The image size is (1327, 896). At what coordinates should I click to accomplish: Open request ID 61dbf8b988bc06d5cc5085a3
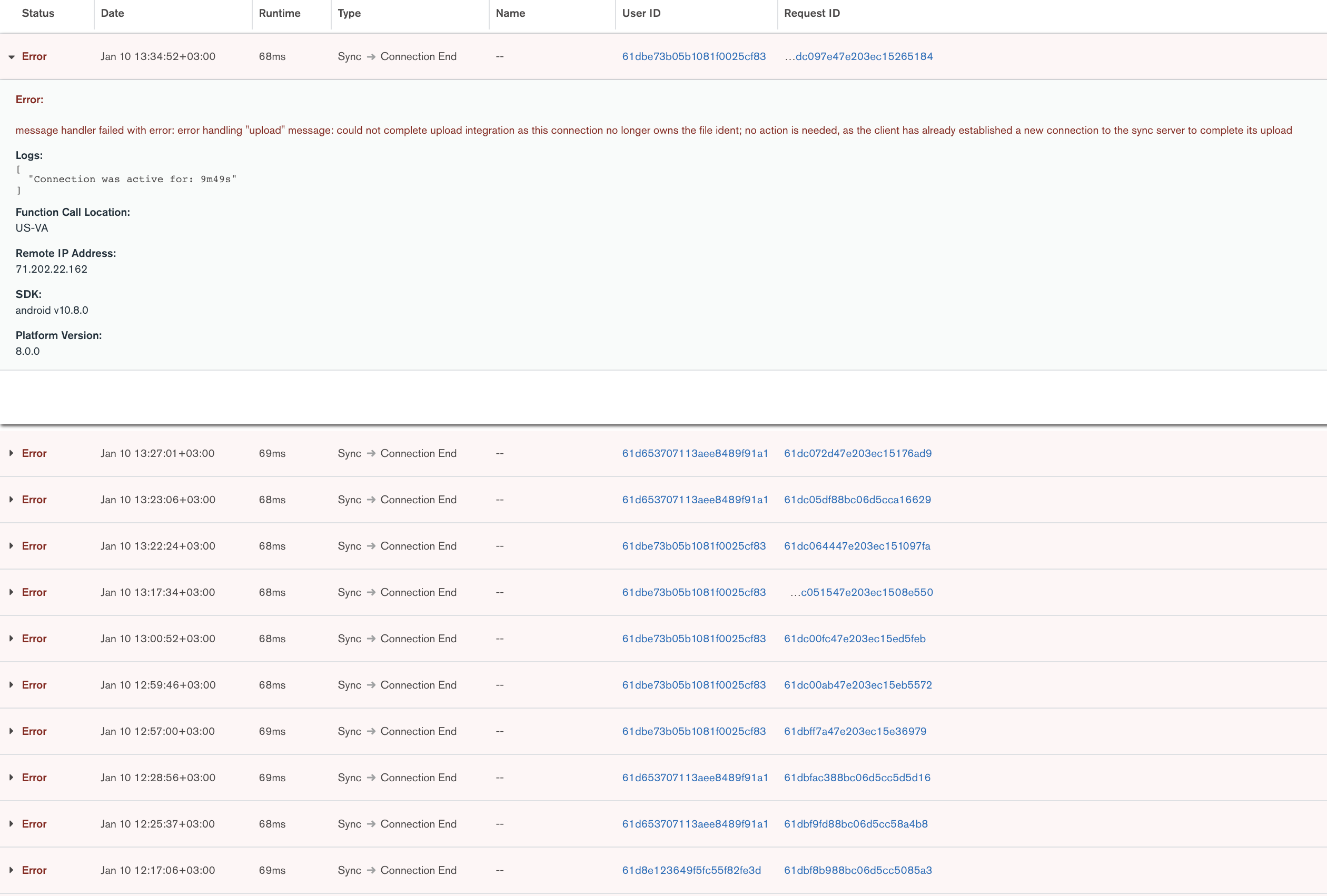tap(857, 870)
